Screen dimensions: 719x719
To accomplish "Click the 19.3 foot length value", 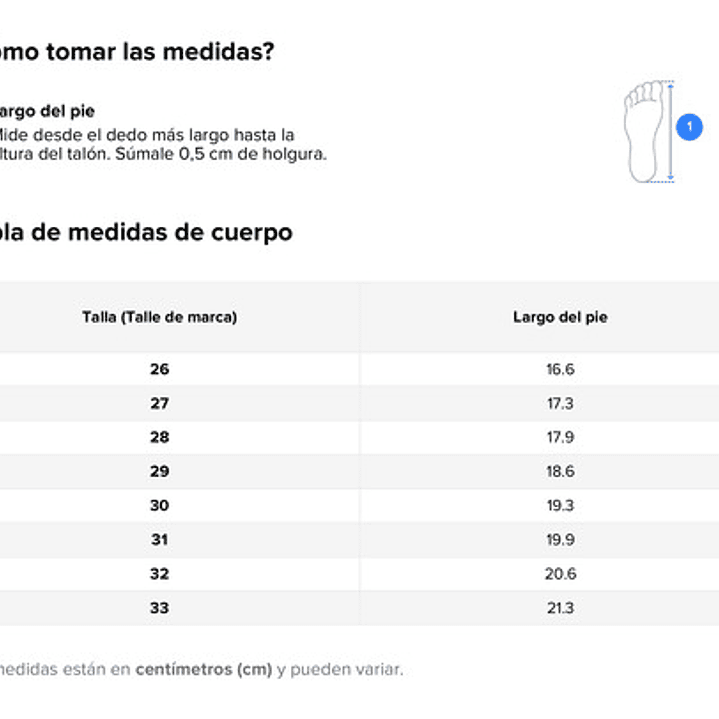I will (x=560, y=505).
